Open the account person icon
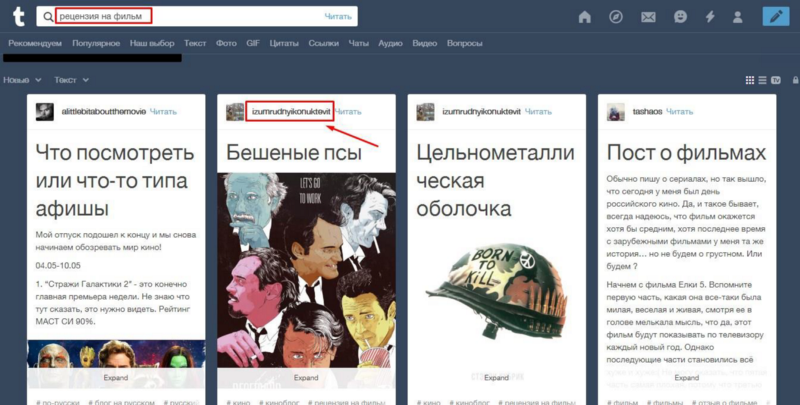Screen dimensions: 800x405 pyautogui.click(x=738, y=17)
